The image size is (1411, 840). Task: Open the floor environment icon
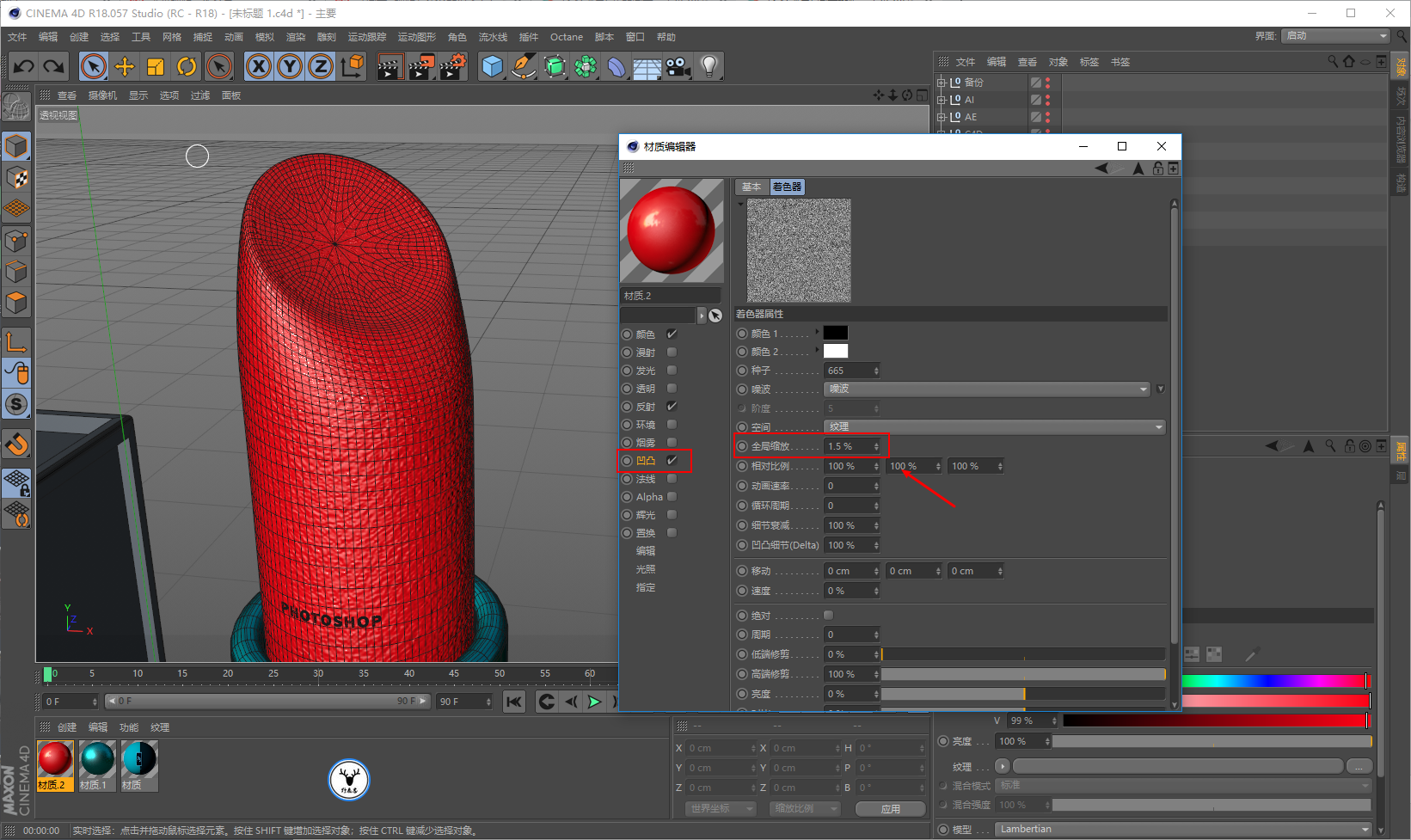(647, 66)
